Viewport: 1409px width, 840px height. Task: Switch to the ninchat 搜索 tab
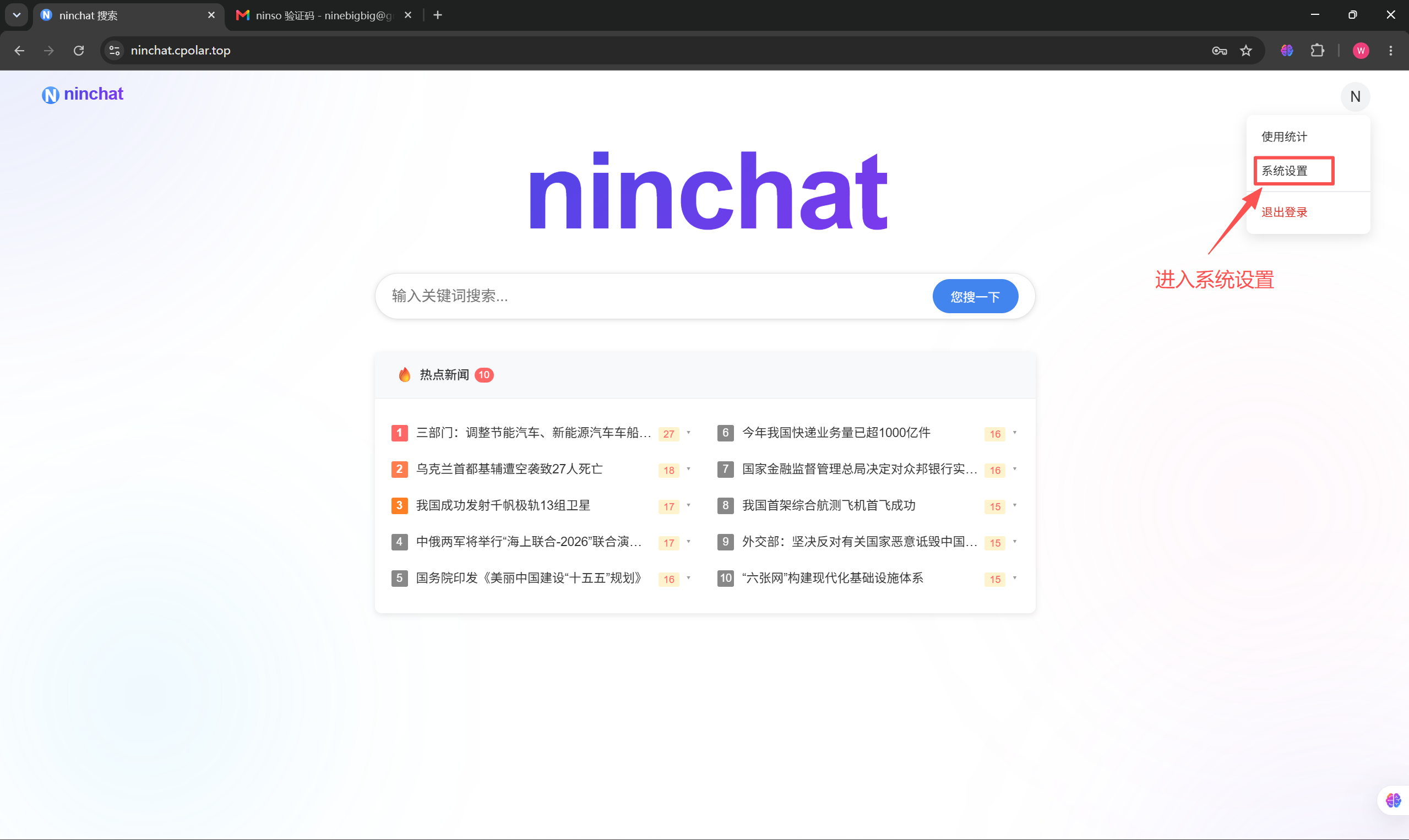pos(129,15)
